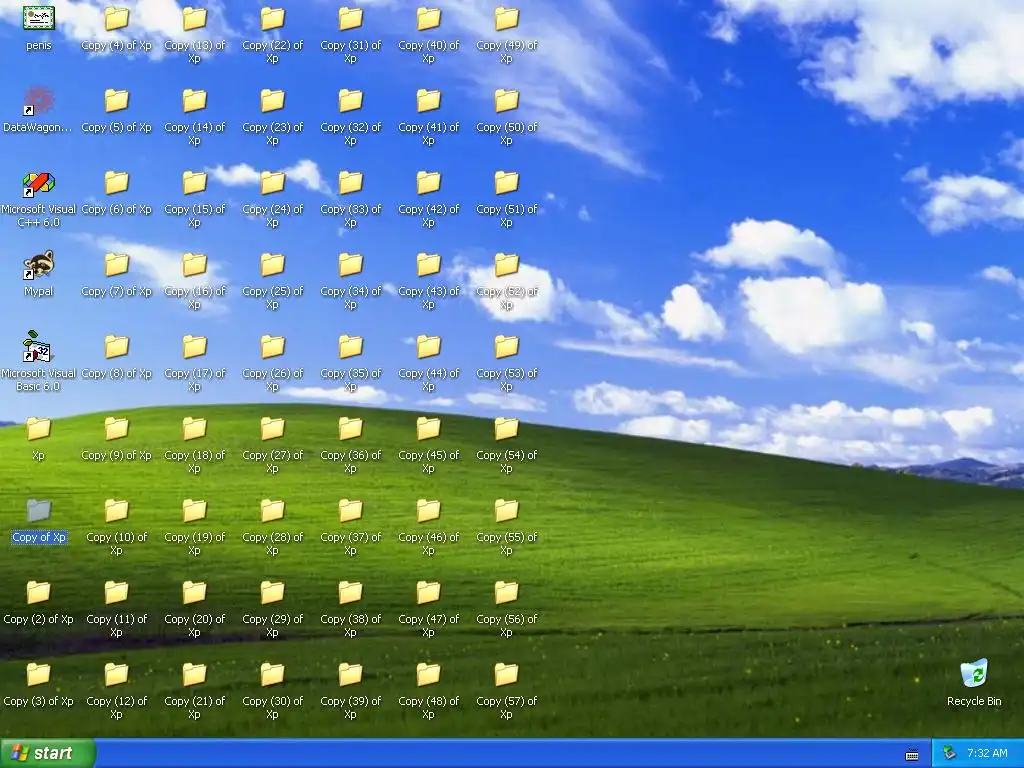
Task: Select the Copy (10) of Xp folder
Action: (x=116, y=511)
